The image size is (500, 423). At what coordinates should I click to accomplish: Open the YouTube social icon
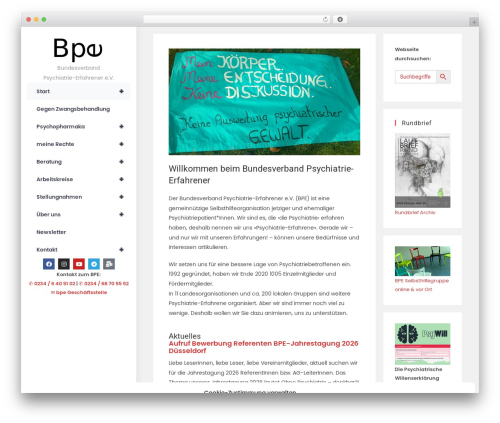(79, 264)
